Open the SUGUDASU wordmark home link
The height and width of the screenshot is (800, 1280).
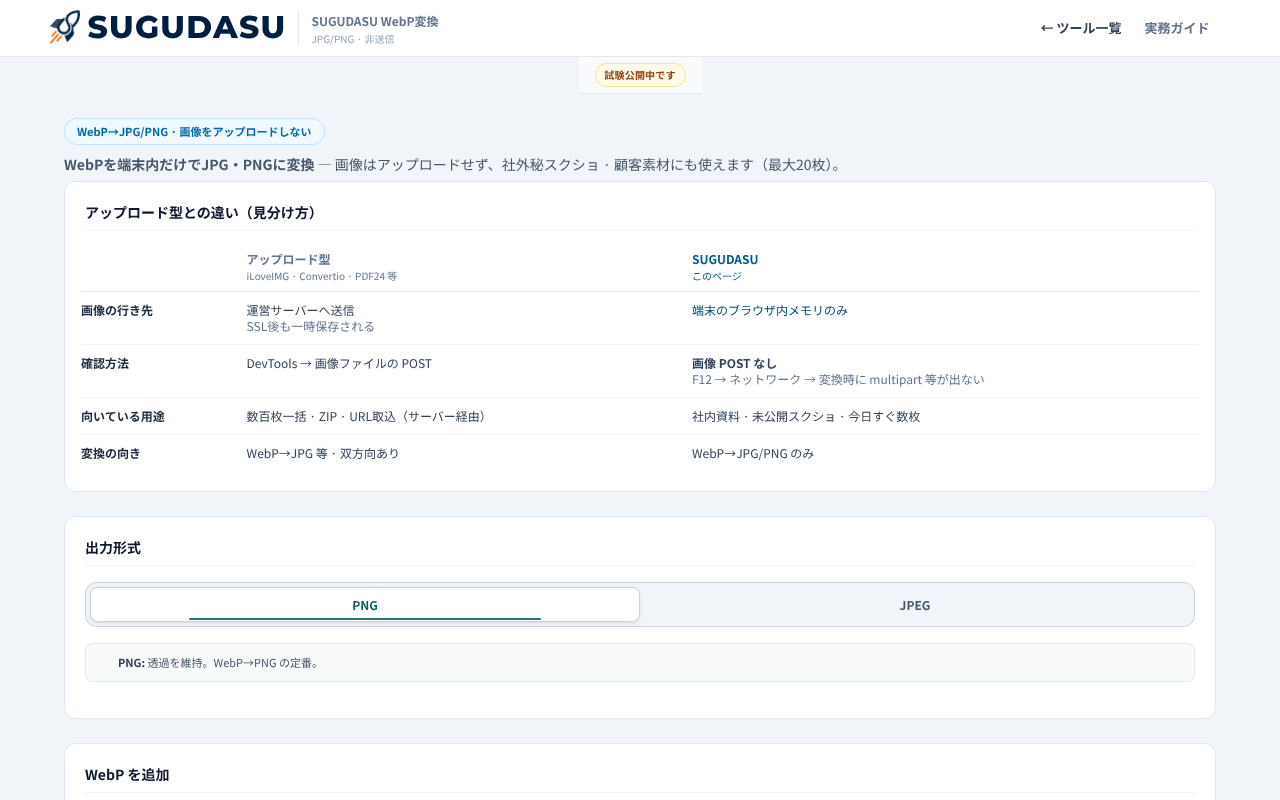coord(186,27)
